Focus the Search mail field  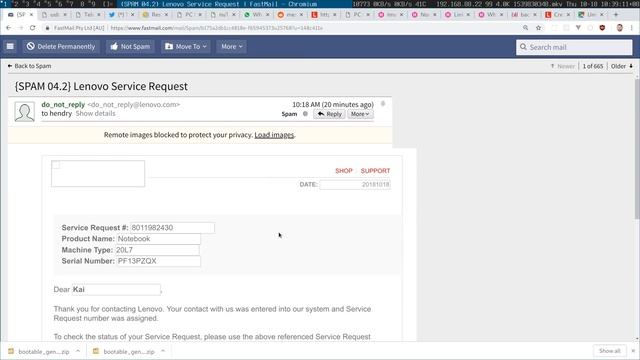pos(574,47)
